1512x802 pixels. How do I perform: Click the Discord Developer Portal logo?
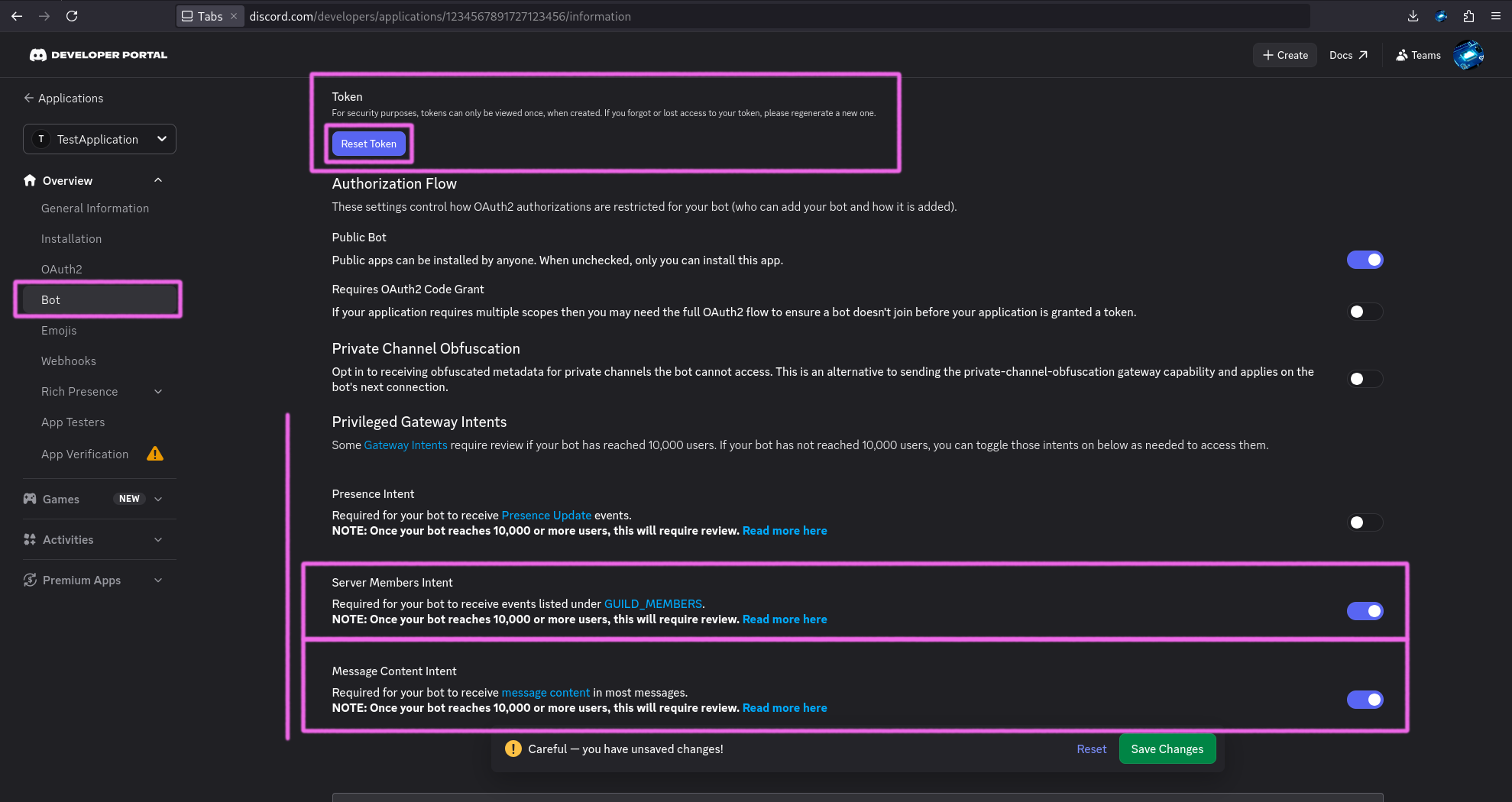click(98, 55)
